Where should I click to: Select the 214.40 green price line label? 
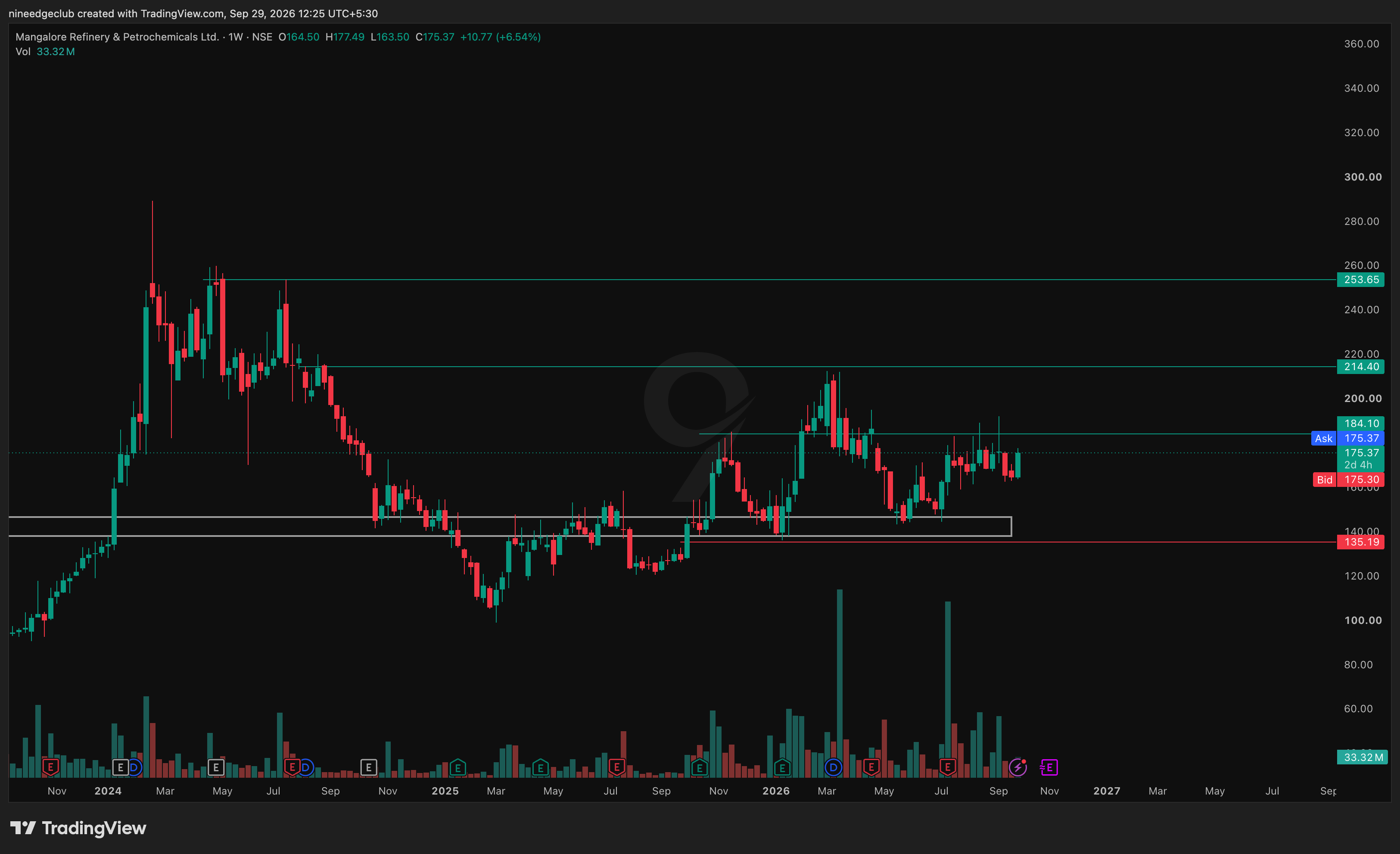(1360, 367)
